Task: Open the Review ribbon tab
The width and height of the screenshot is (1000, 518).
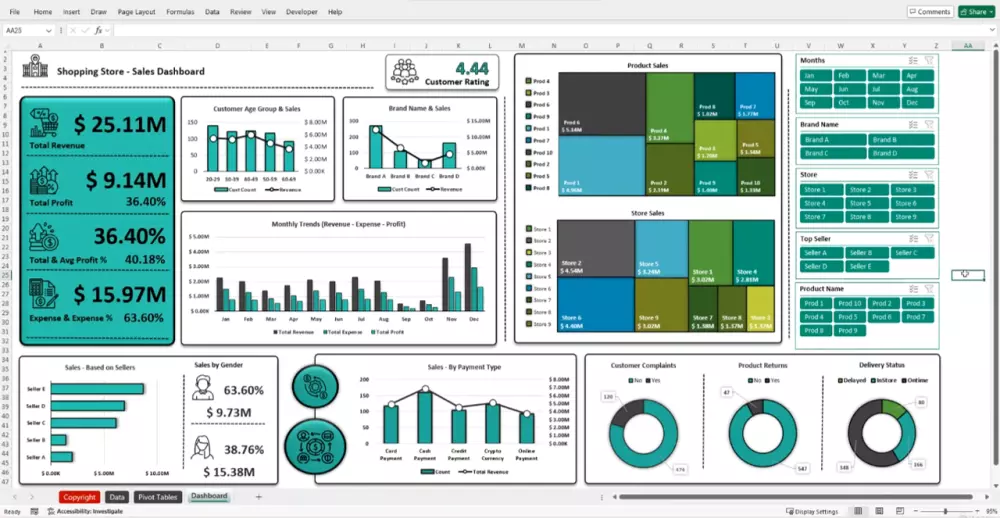Action: (240, 12)
